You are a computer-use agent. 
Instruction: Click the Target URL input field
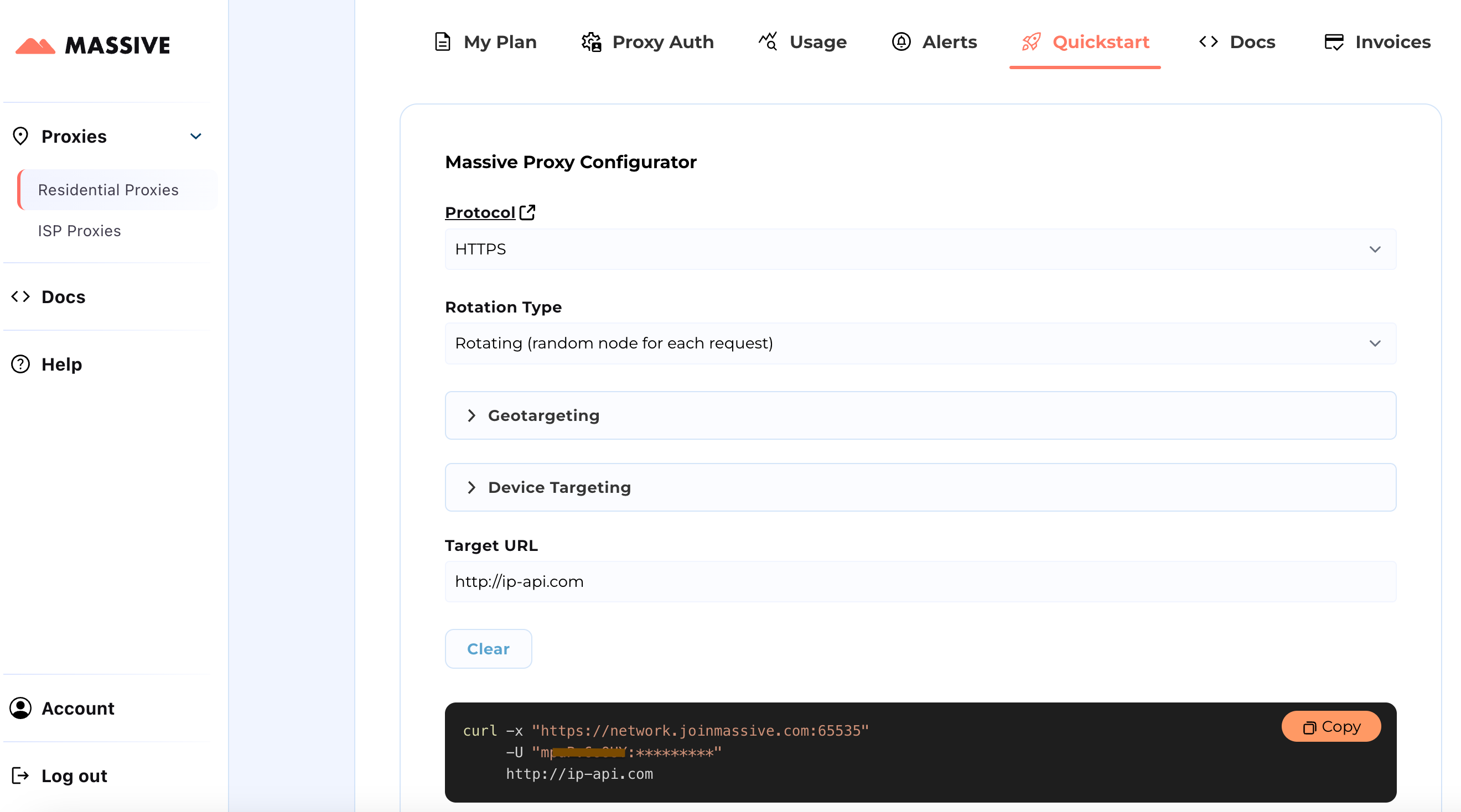920,581
